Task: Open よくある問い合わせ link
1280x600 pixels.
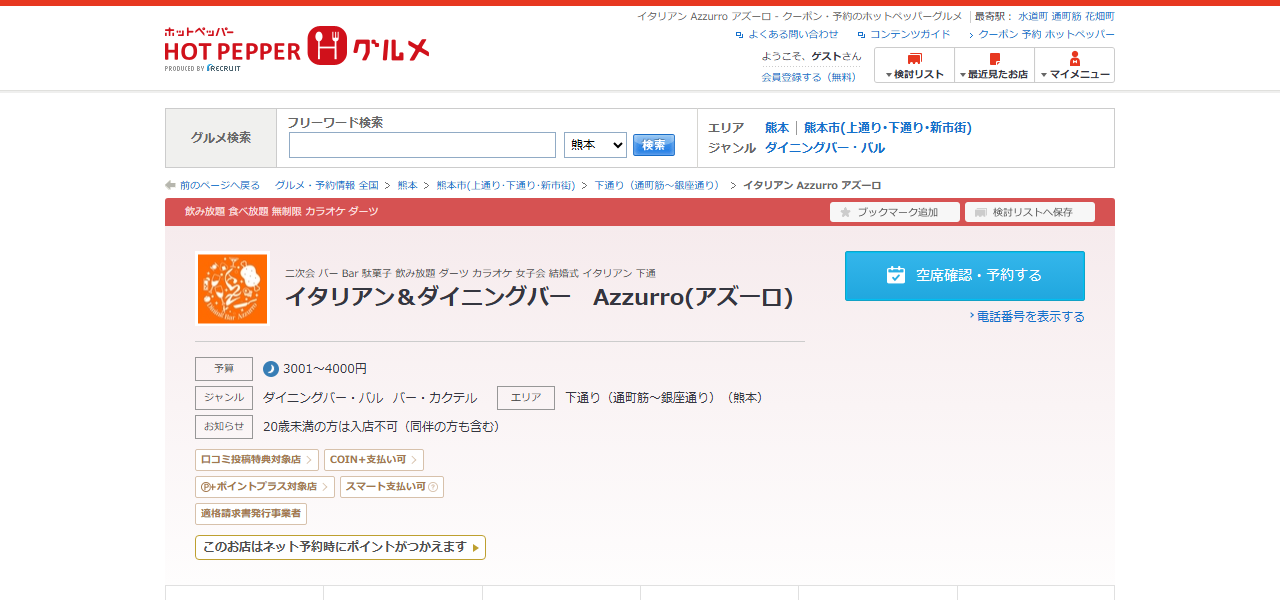Action: point(793,34)
